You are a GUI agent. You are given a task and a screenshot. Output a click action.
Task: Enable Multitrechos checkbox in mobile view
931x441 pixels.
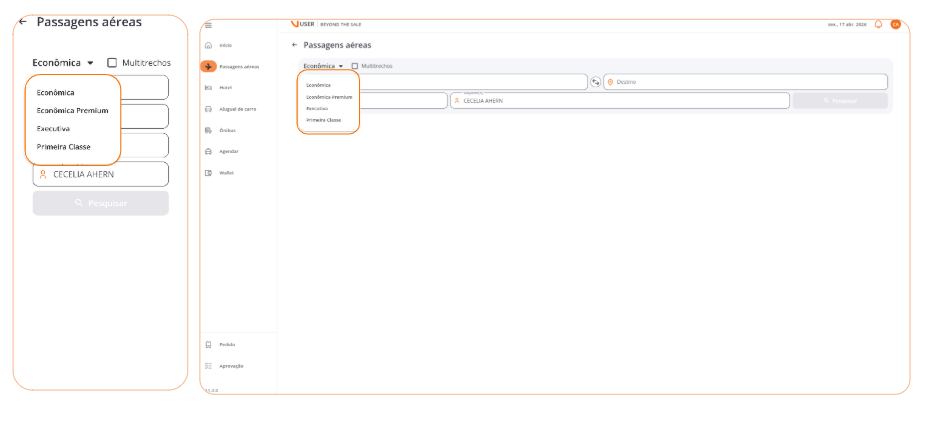click(112, 62)
